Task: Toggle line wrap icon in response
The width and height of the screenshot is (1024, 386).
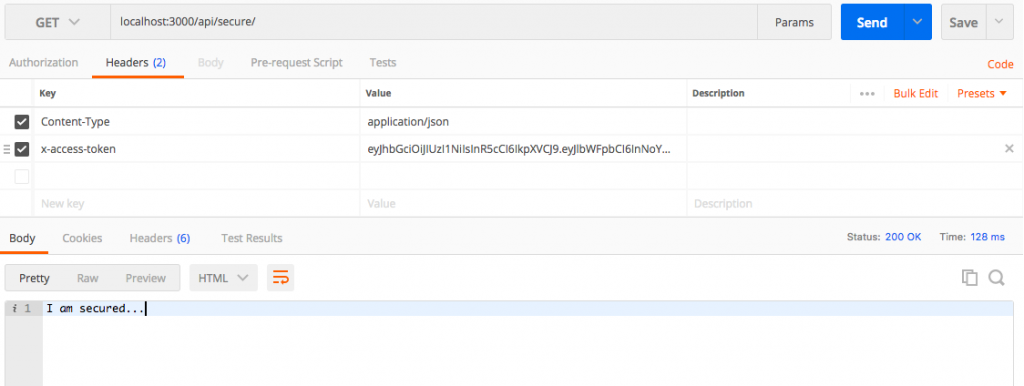Action: 281,278
